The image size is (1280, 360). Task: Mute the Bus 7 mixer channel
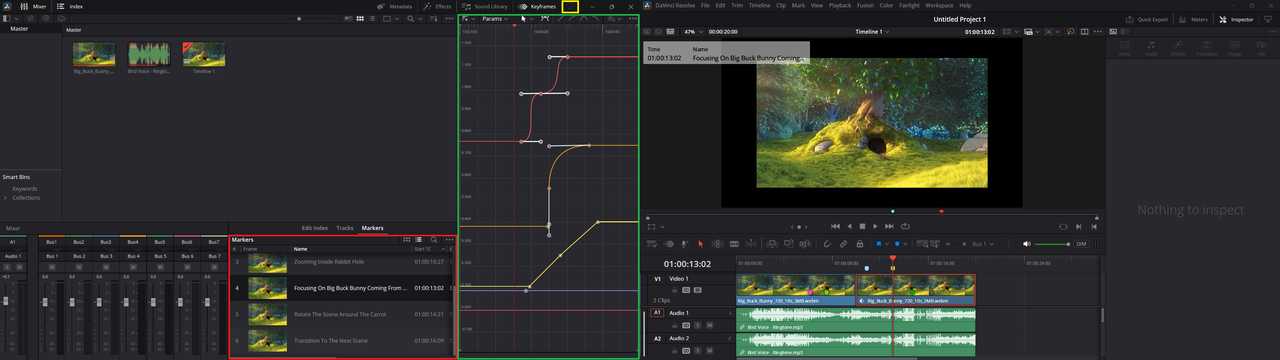coord(214,267)
